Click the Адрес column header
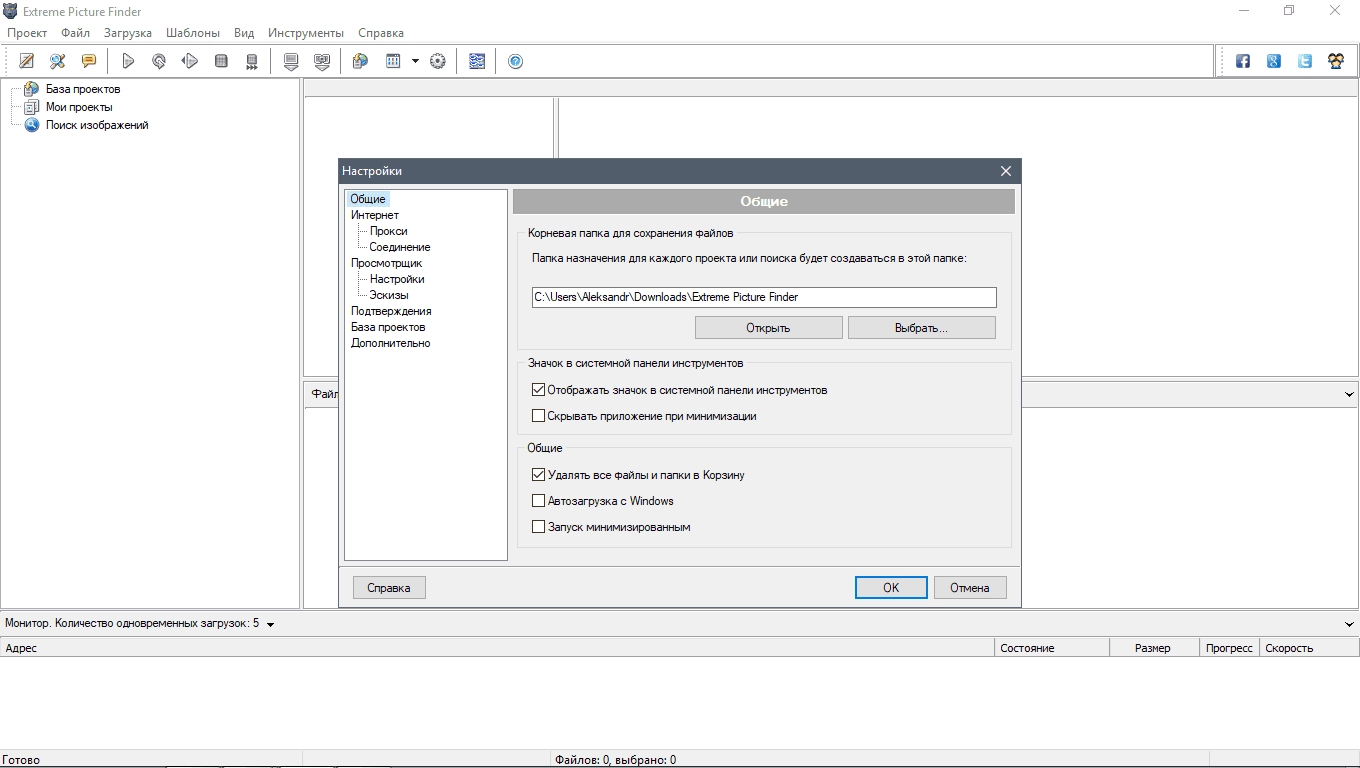Screen dimensions: 1360x768 (498, 648)
